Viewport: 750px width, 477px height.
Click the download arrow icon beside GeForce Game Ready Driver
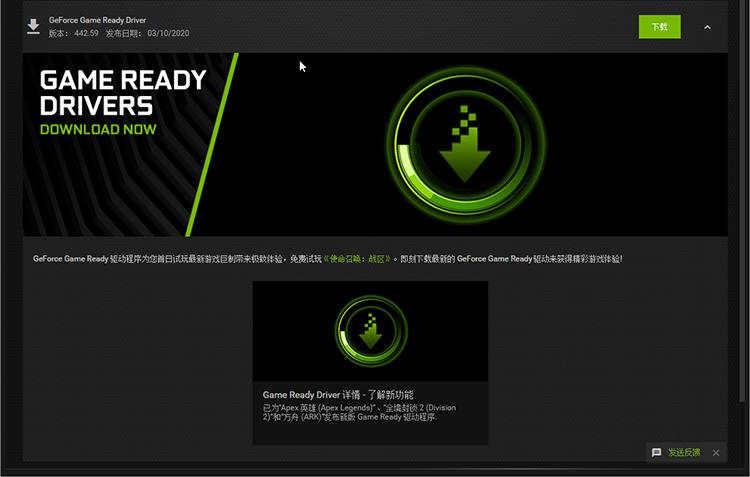coord(33,27)
